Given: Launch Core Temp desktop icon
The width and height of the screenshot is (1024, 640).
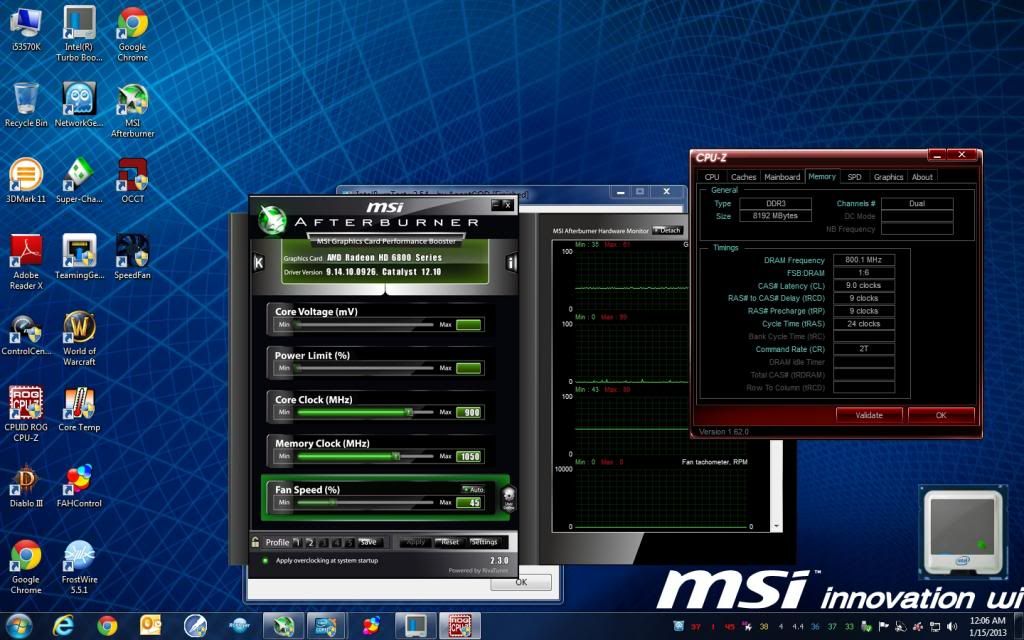Looking at the screenshot, I should tap(79, 409).
